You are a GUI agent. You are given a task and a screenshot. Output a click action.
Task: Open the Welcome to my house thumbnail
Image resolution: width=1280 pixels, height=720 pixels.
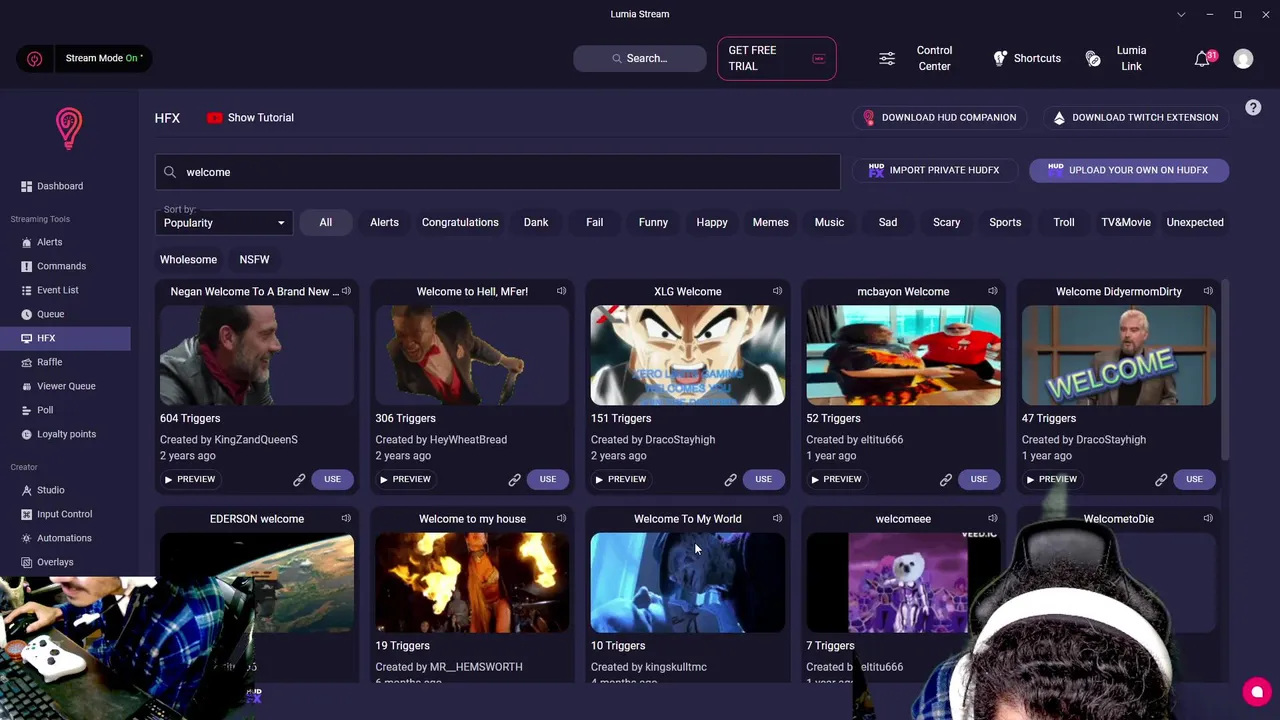pyautogui.click(x=472, y=582)
